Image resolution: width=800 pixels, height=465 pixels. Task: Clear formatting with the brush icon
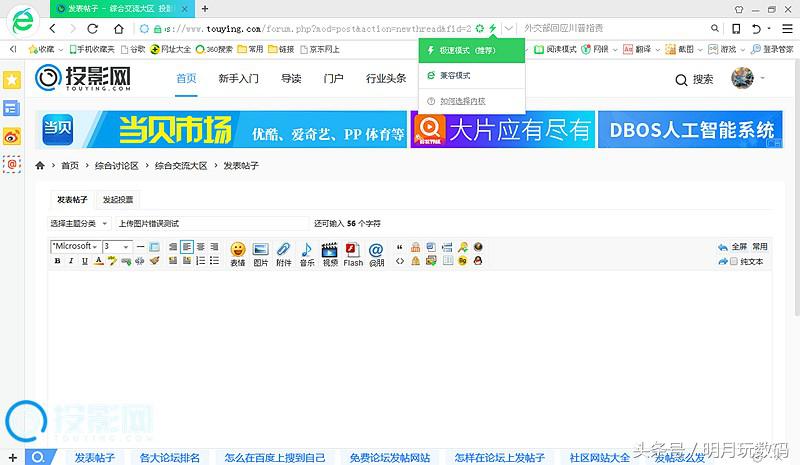coord(155,261)
